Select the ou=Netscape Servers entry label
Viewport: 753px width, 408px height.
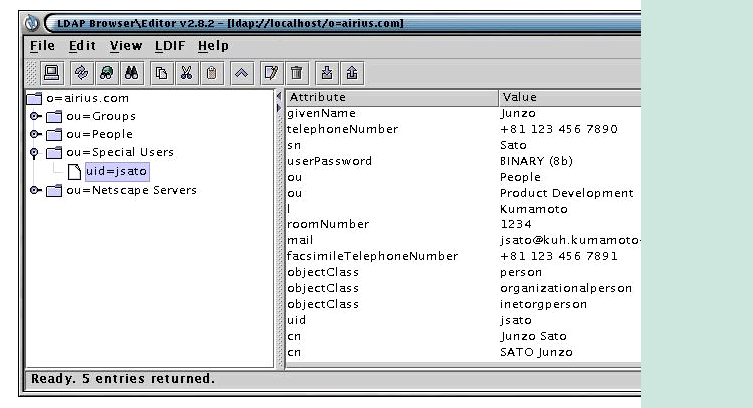pos(132,191)
